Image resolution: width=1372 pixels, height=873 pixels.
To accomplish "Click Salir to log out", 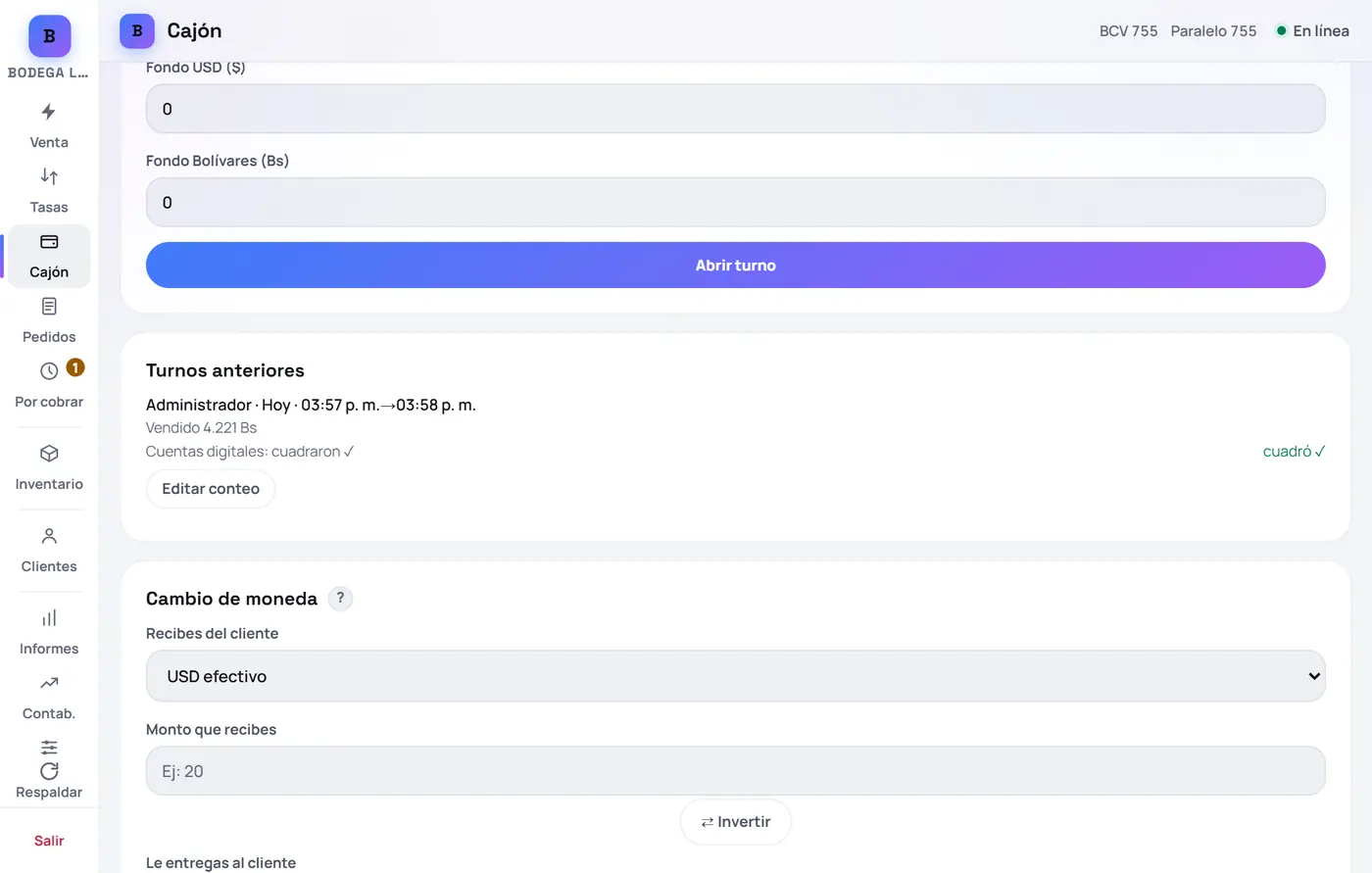I will pos(49,841).
